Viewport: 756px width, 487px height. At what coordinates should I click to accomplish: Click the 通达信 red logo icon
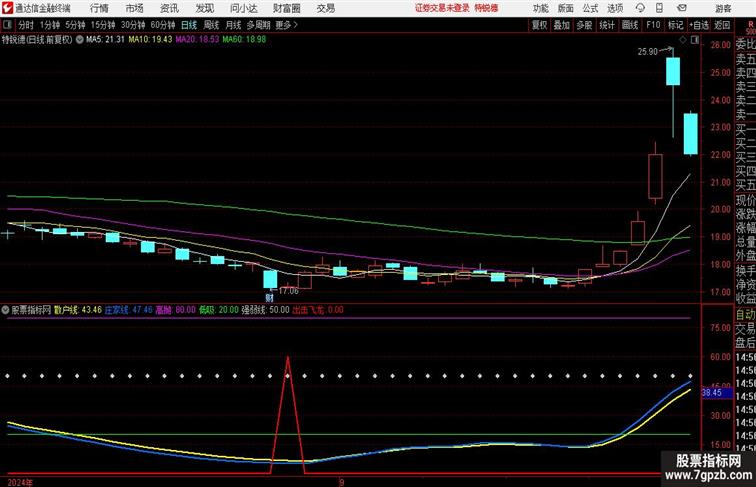pos(7,8)
